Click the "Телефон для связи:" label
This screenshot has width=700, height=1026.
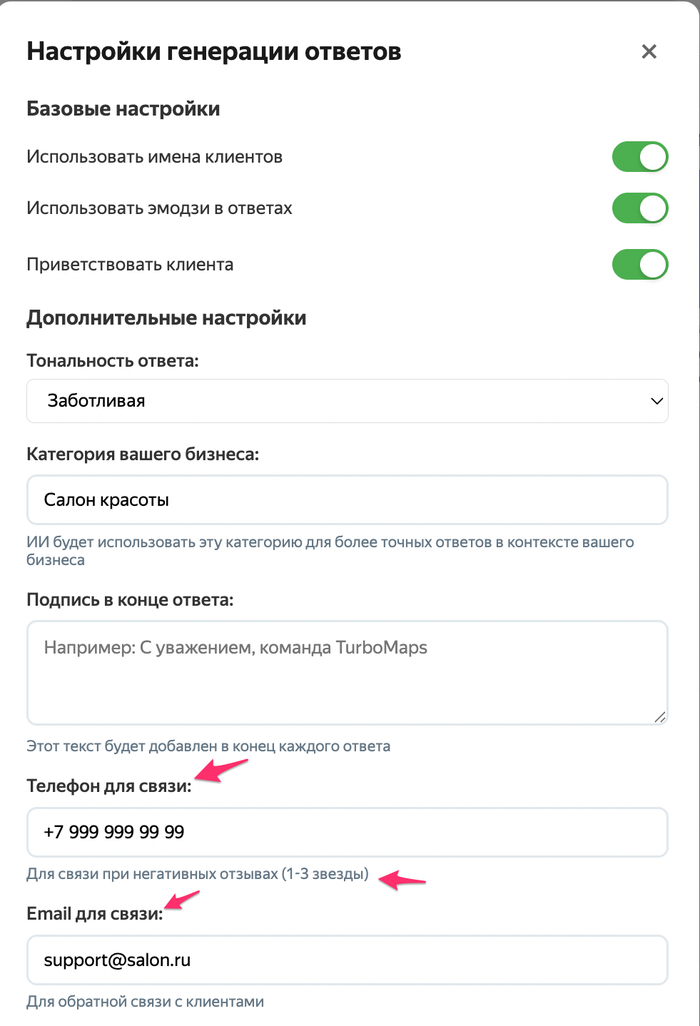pyautogui.click(x=109, y=786)
